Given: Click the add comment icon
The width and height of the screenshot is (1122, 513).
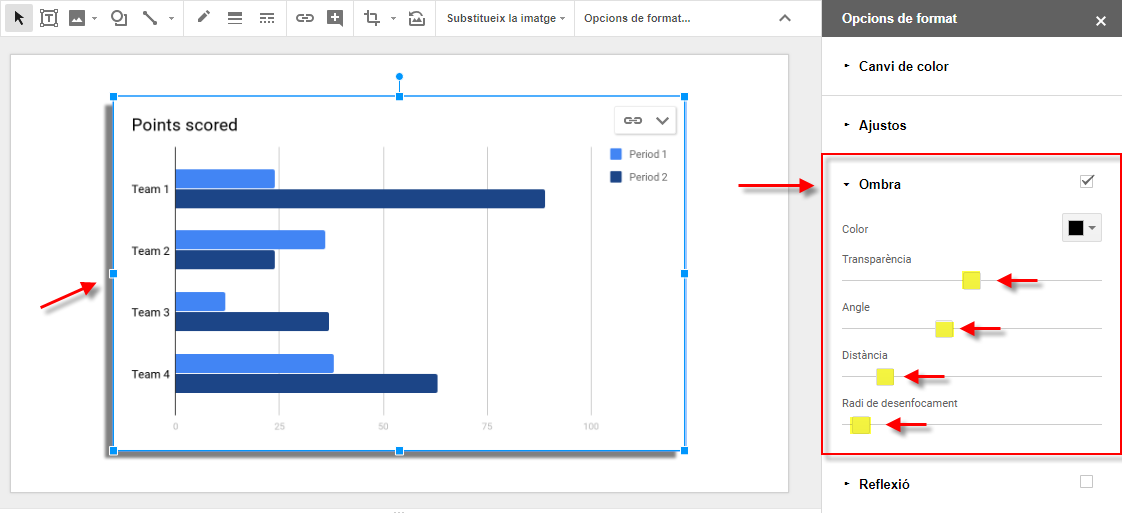Looking at the screenshot, I should coord(335,19).
